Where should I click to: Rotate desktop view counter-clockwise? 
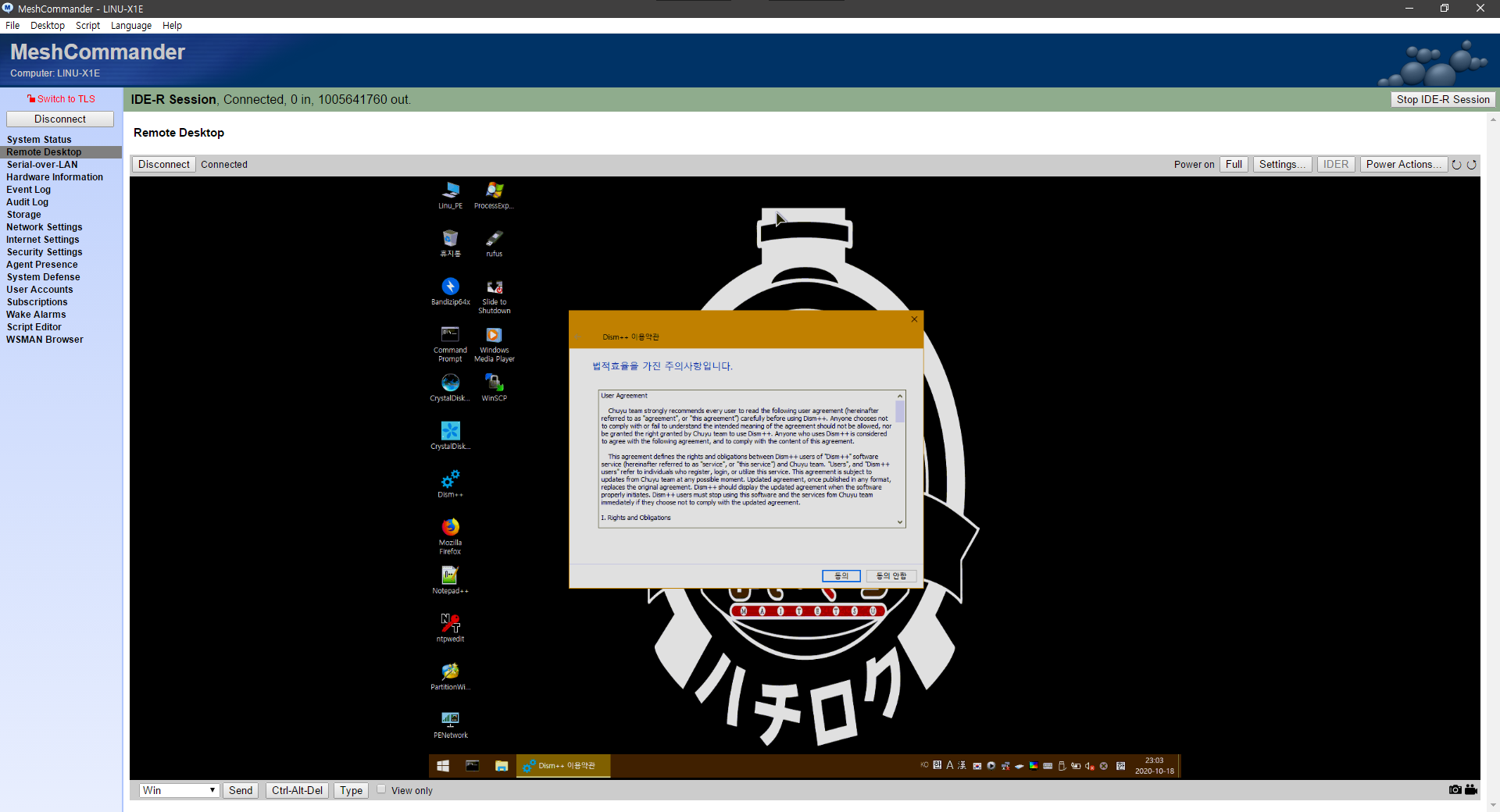1456,165
